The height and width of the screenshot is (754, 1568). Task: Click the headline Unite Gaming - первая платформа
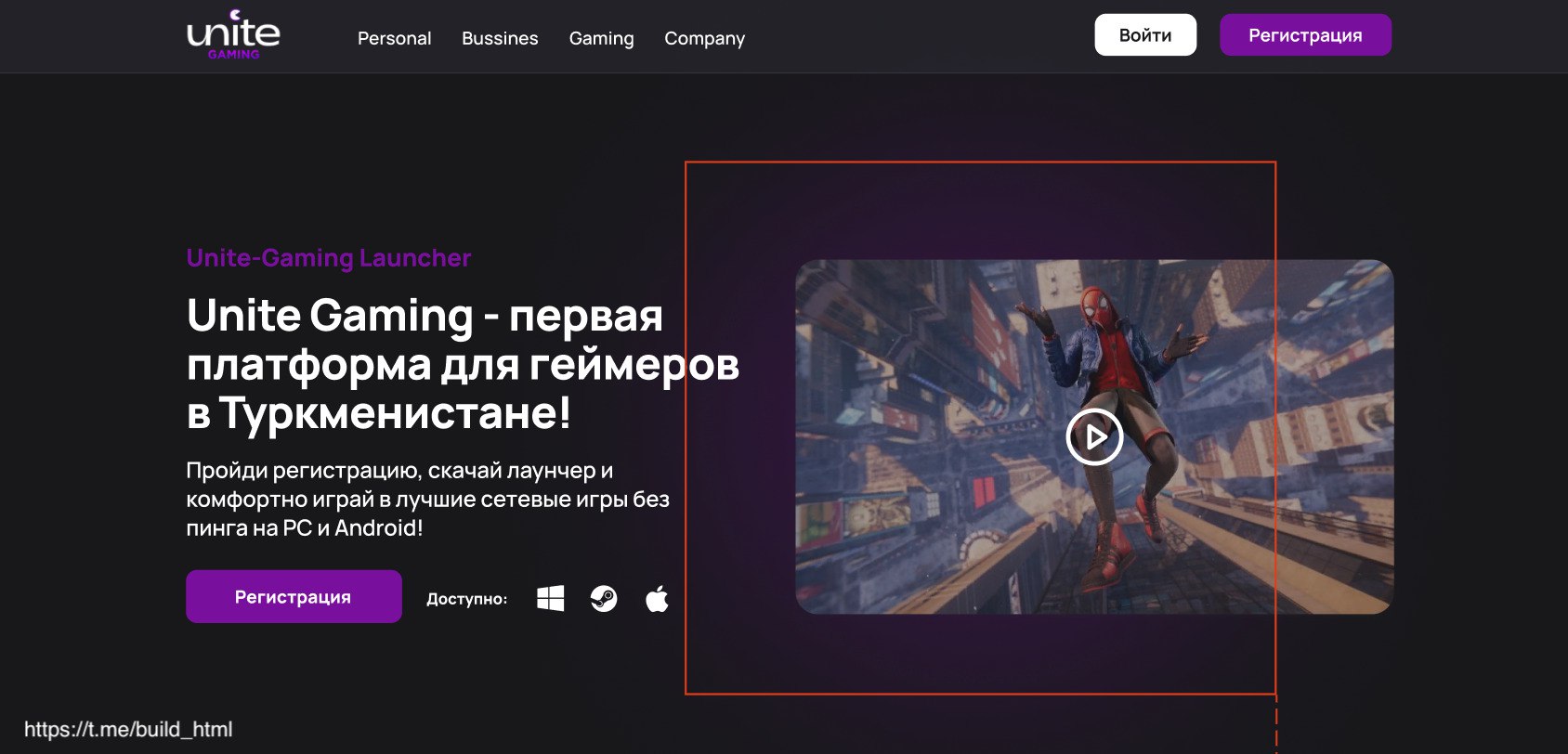coord(463,364)
